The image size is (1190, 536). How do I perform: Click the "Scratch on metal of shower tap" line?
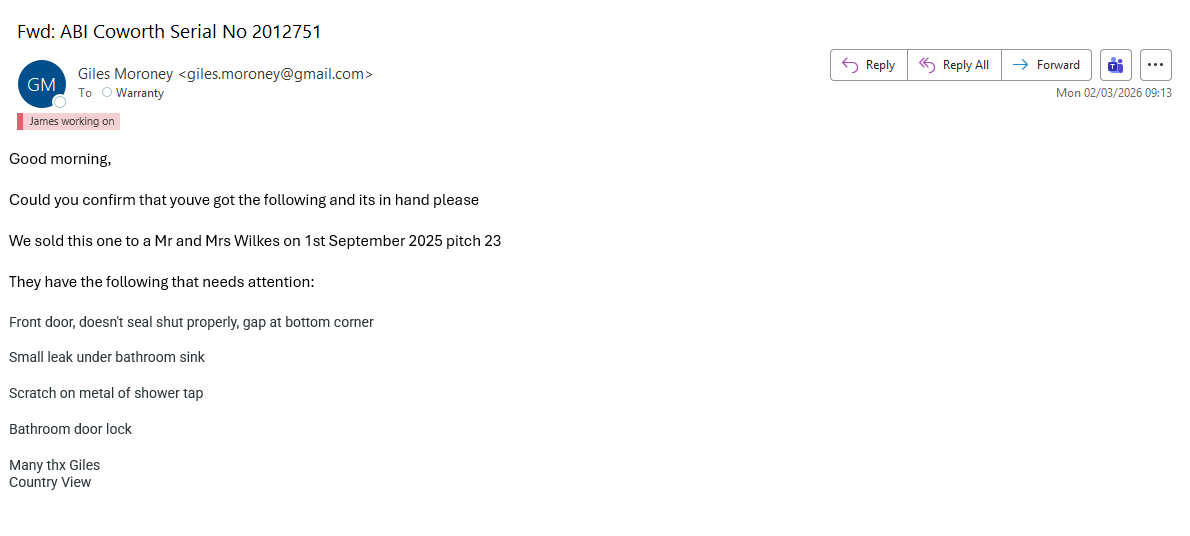tap(106, 393)
